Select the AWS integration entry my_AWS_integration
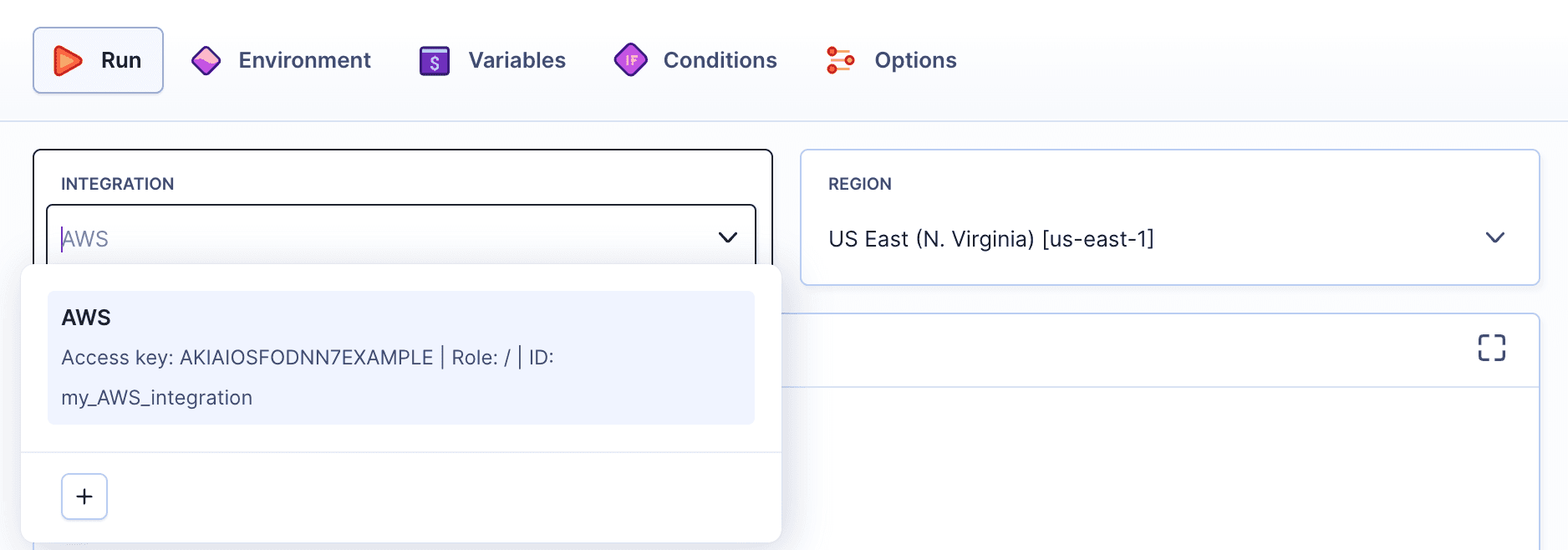The width and height of the screenshot is (1568, 550). click(x=401, y=357)
